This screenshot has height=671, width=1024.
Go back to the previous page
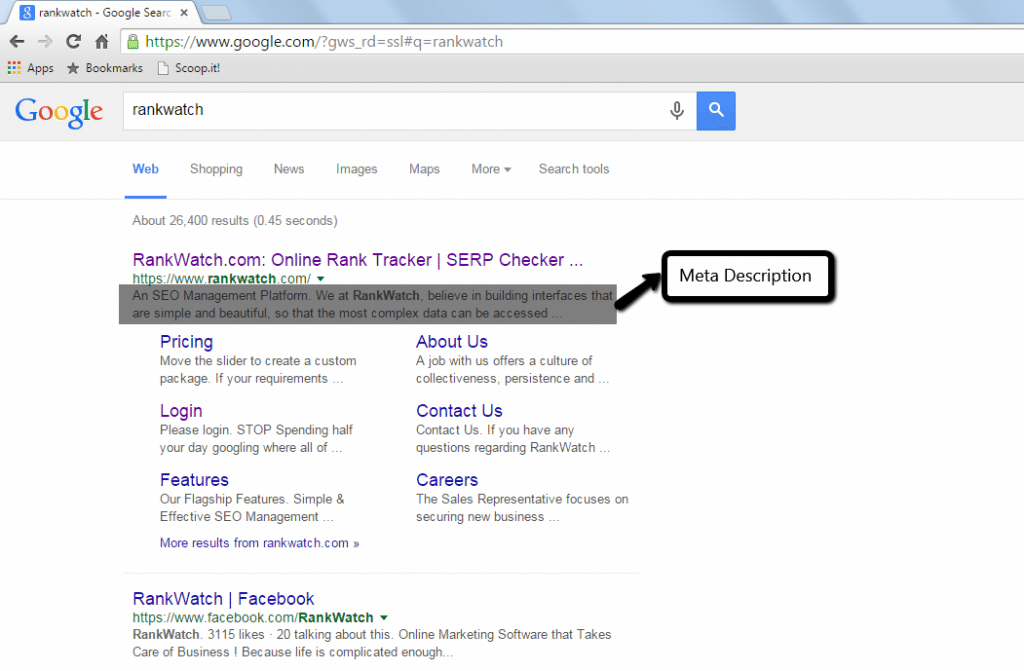(x=17, y=42)
